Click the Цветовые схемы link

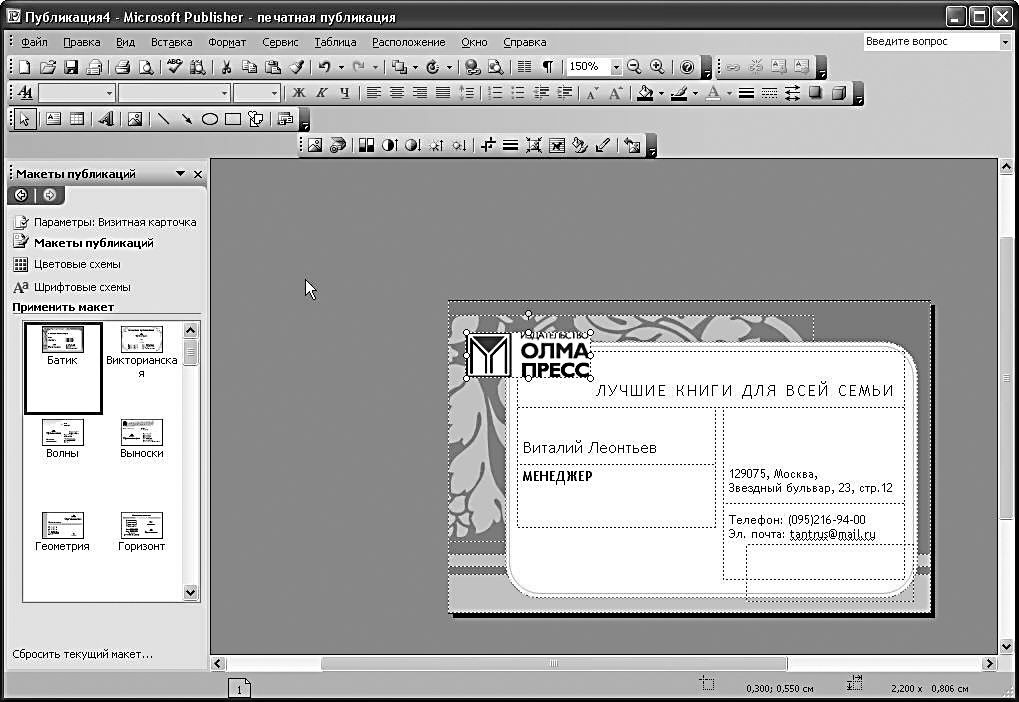click(x=77, y=264)
